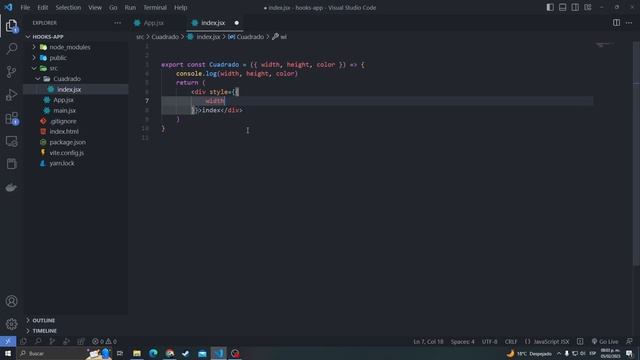Toggle Panel layout icon
Screen dimensions: 640x360
pos(562,7)
